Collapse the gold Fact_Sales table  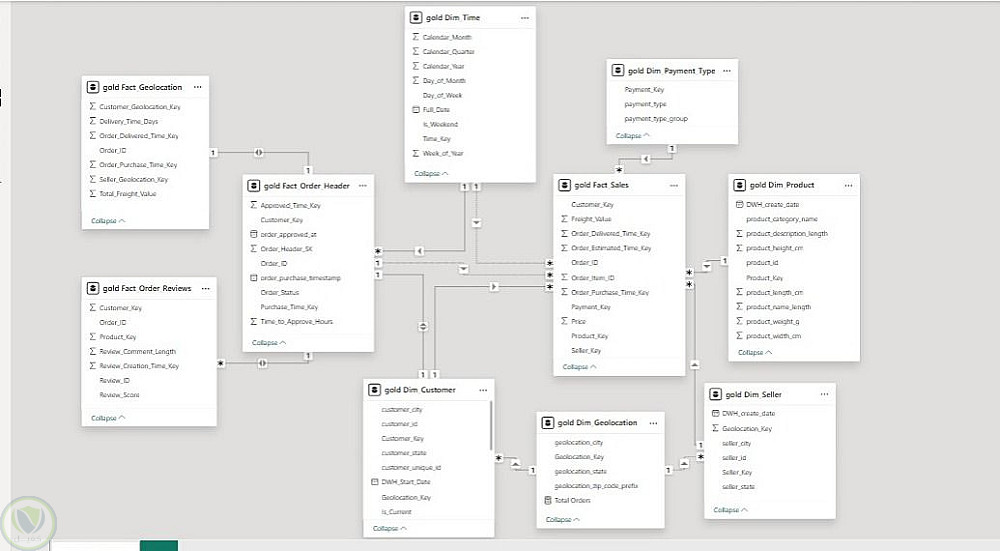click(x=579, y=367)
